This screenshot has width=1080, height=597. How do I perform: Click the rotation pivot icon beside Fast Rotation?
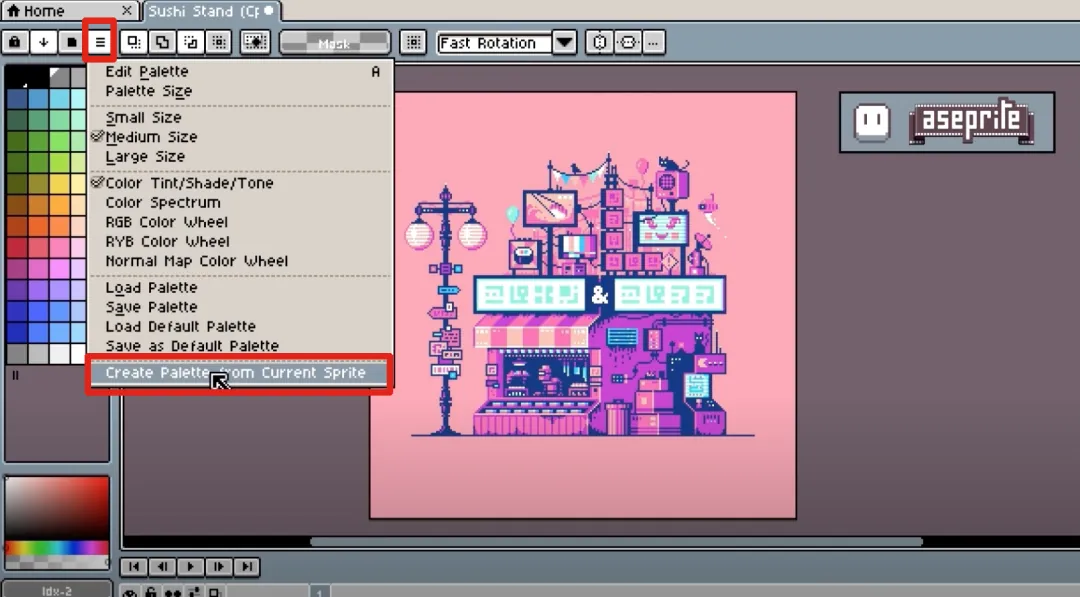click(413, 43)
